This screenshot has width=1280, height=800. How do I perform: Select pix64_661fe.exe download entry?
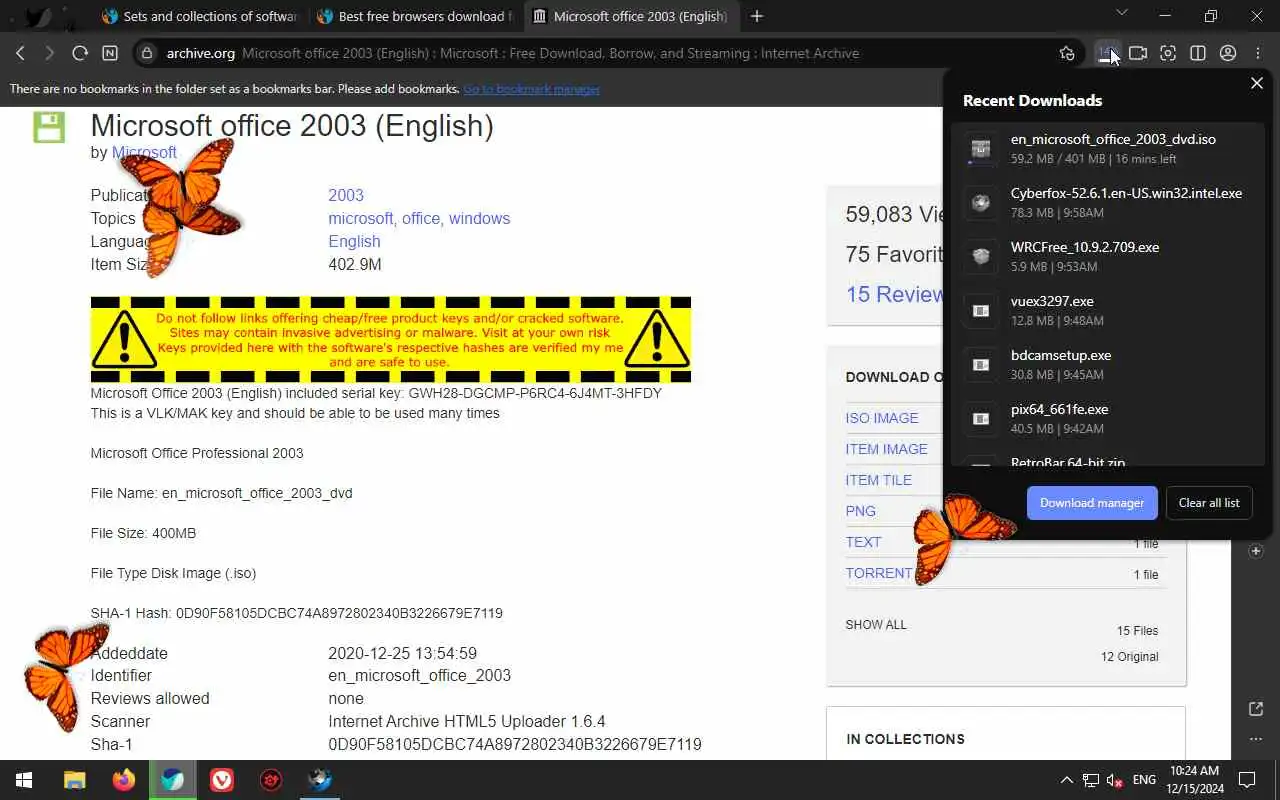[1107, 419]
